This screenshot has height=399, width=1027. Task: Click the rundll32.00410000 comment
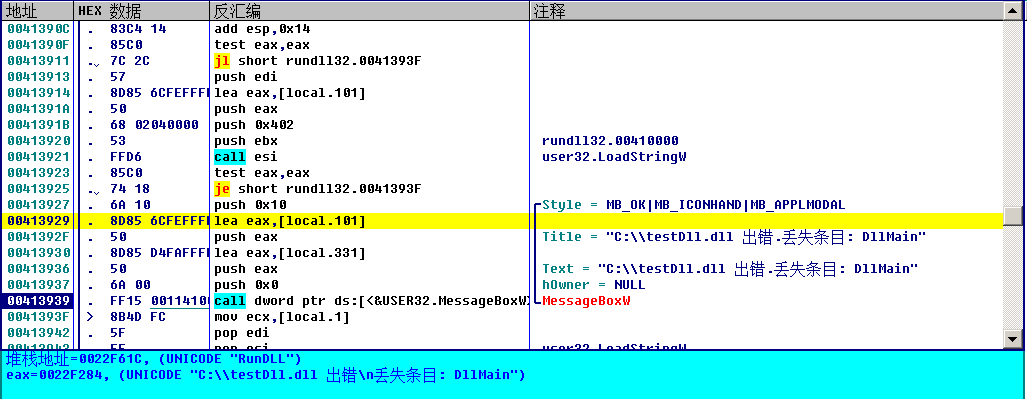click(x=610, y=141)
